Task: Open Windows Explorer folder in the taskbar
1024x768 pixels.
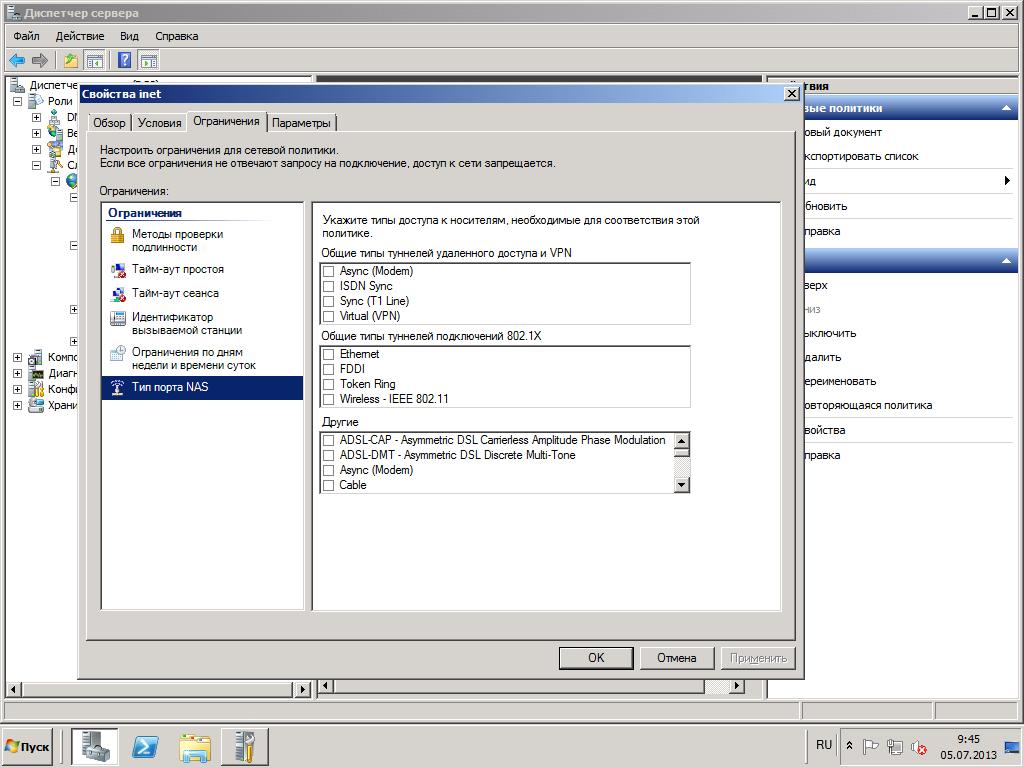Action: 195,747
